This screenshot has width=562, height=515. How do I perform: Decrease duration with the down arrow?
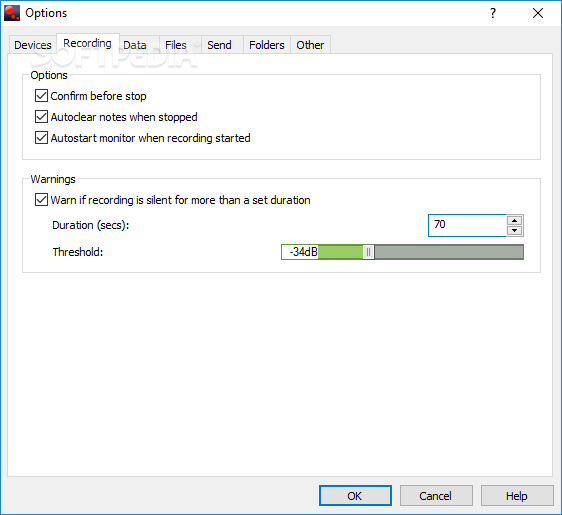(x=515, y=230)
